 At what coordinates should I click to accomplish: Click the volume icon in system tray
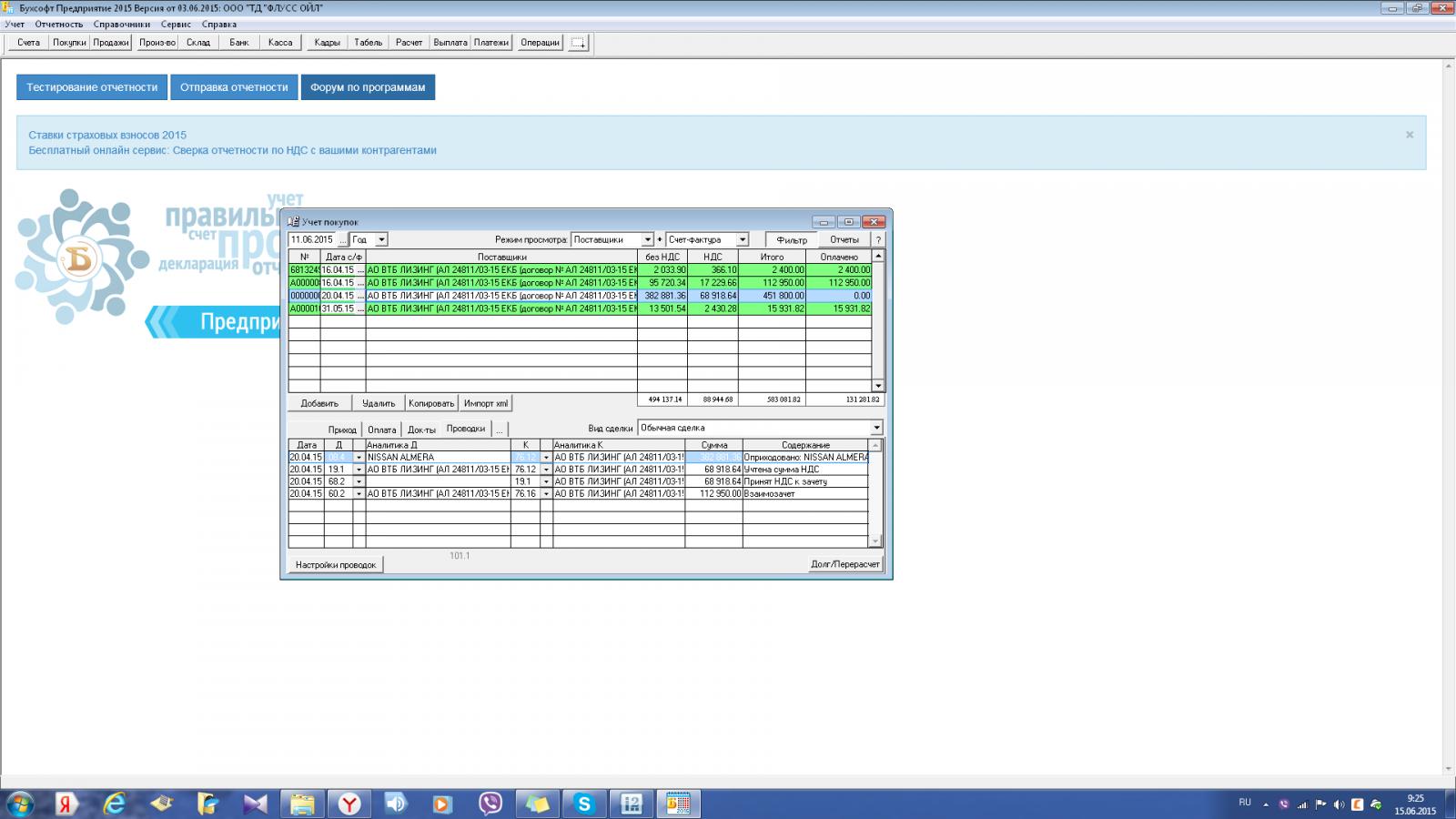coord(1339,804)
